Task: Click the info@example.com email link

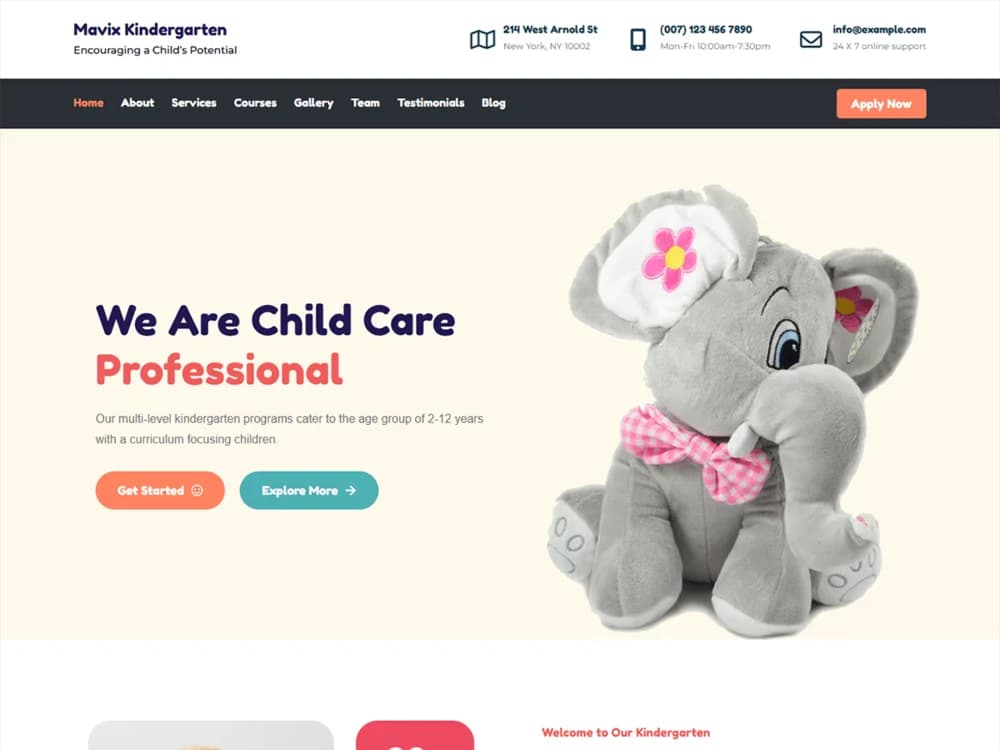Action: coord(879,29)
